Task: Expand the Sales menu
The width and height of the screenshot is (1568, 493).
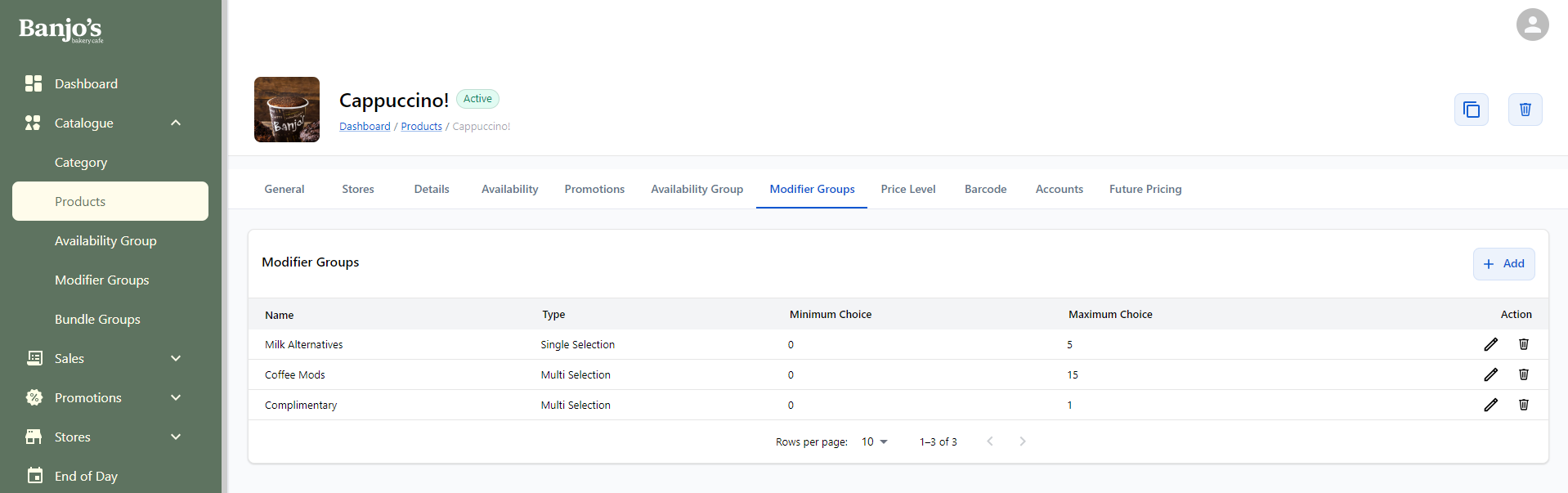Action: click(176, 358)
